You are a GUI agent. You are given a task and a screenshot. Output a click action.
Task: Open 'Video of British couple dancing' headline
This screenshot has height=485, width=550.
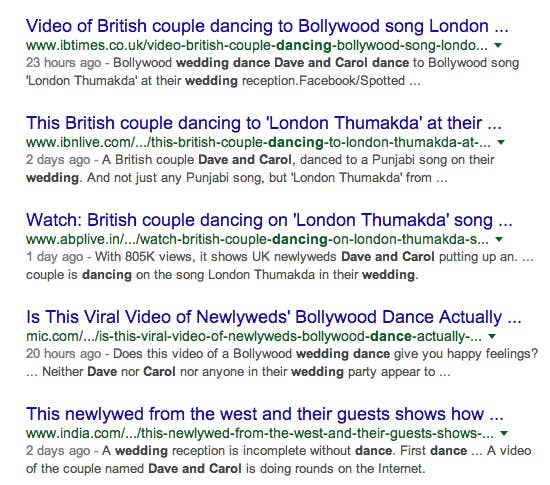pos(267,26)
